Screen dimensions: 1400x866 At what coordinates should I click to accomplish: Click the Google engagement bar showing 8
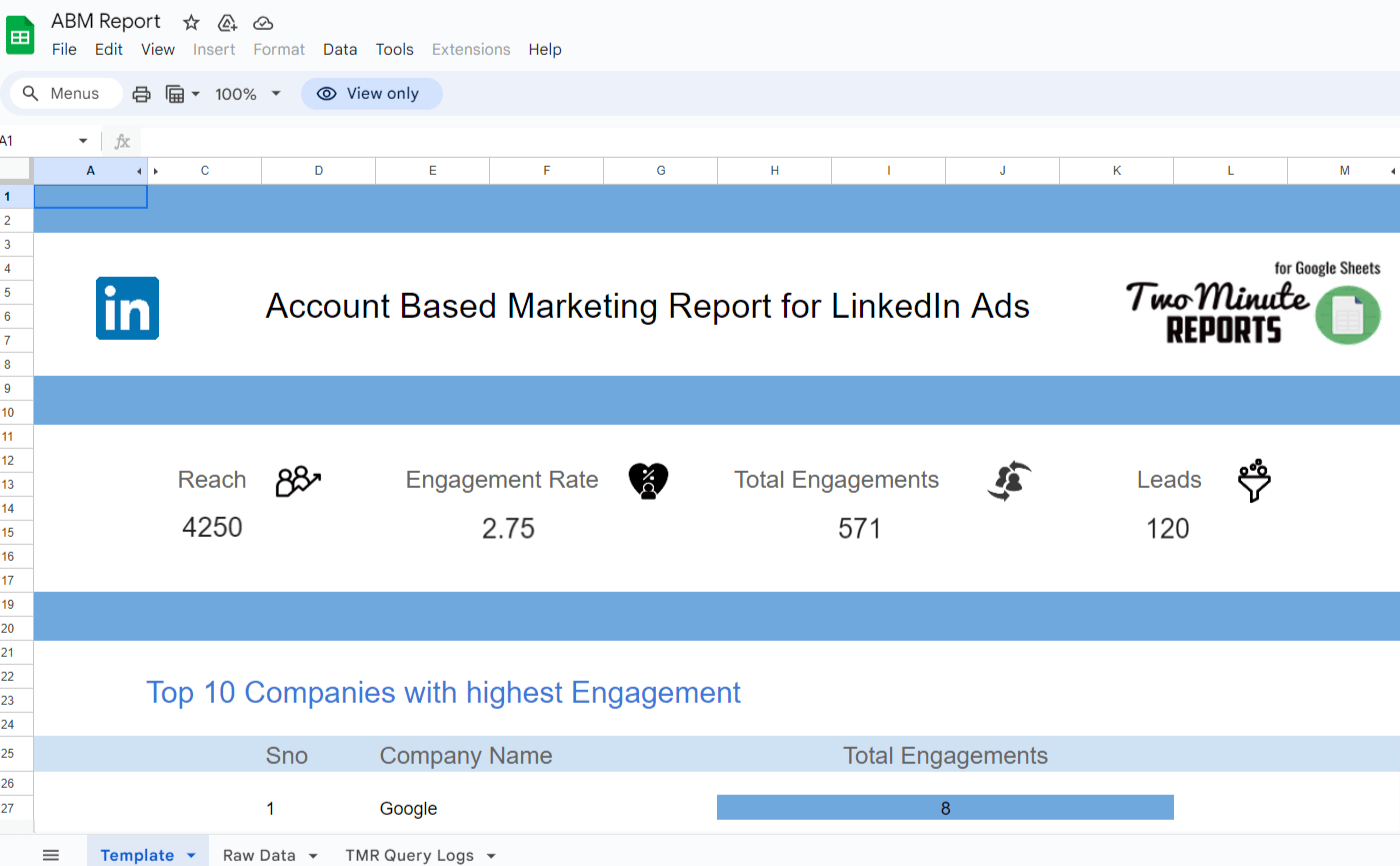[945, 808]
